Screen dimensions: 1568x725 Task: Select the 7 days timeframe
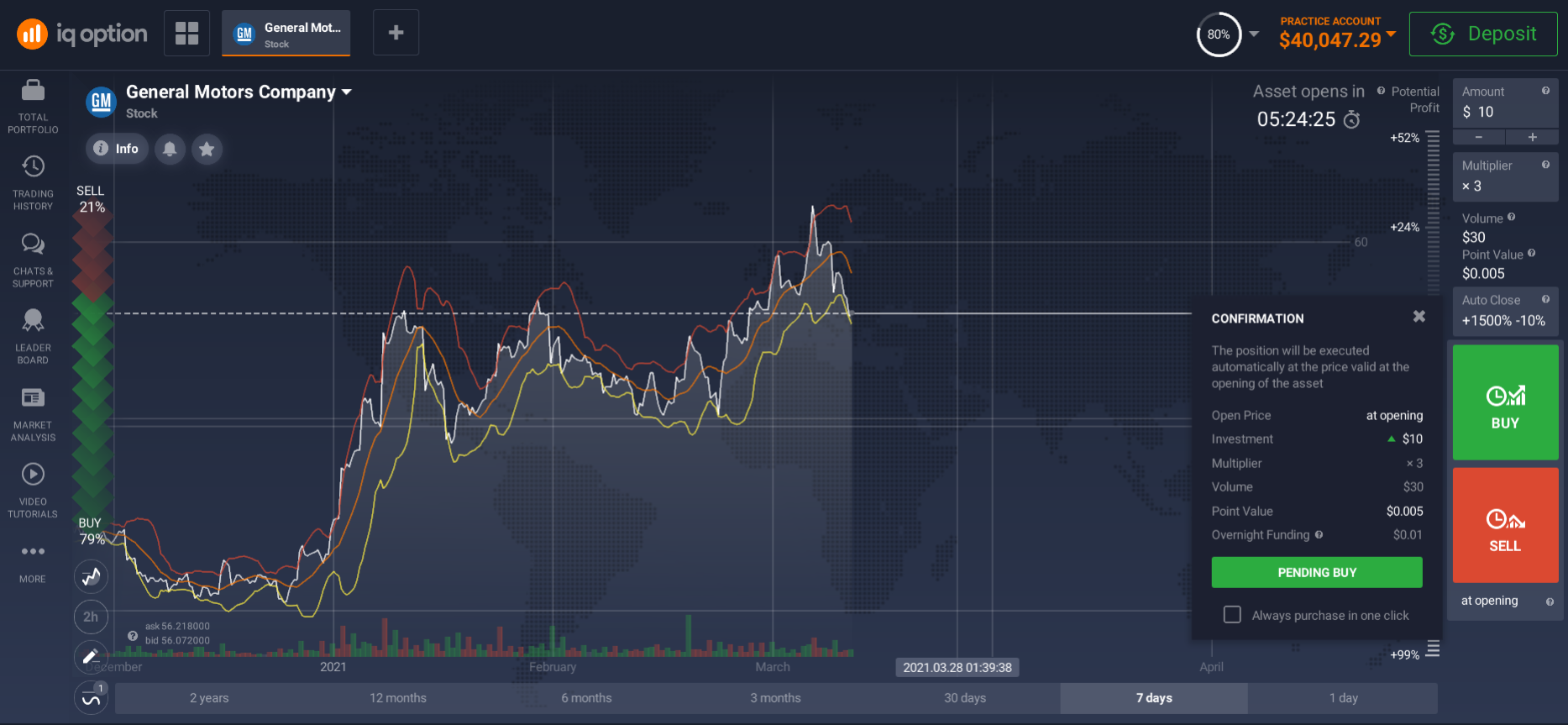pos(1154,698)
